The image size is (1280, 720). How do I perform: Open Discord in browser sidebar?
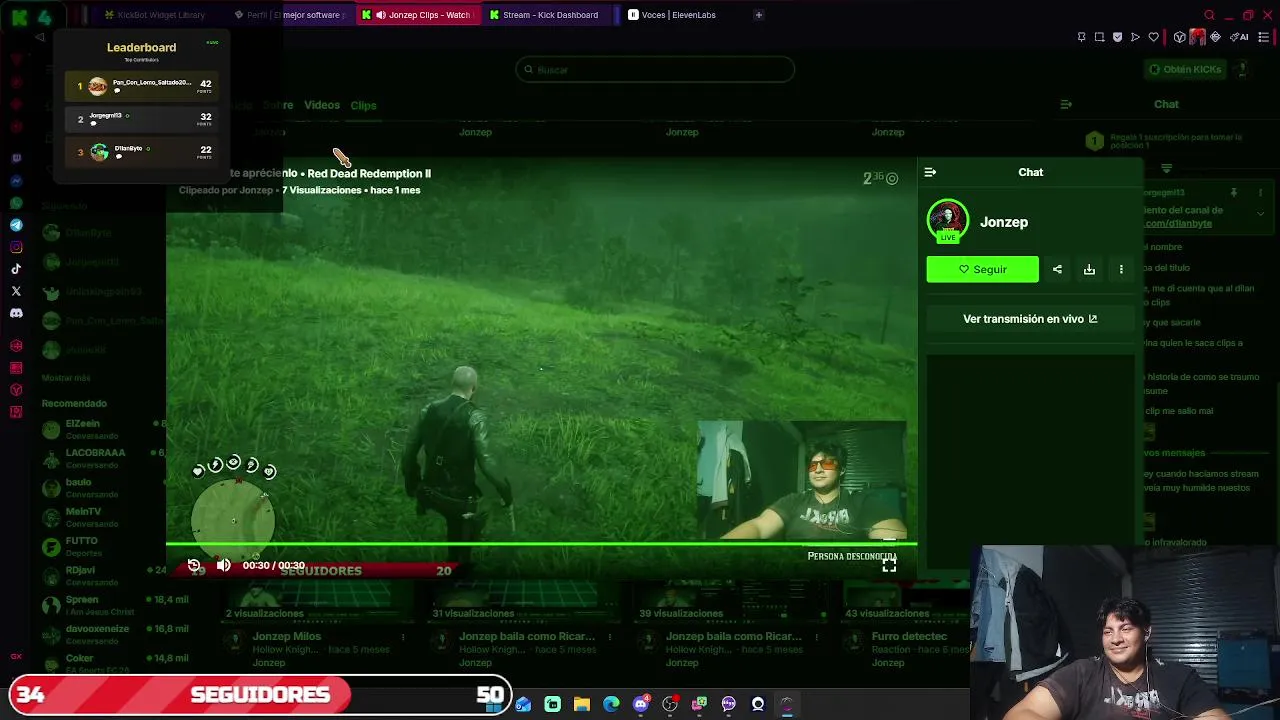pyautogui.click(x=16, y=313)
